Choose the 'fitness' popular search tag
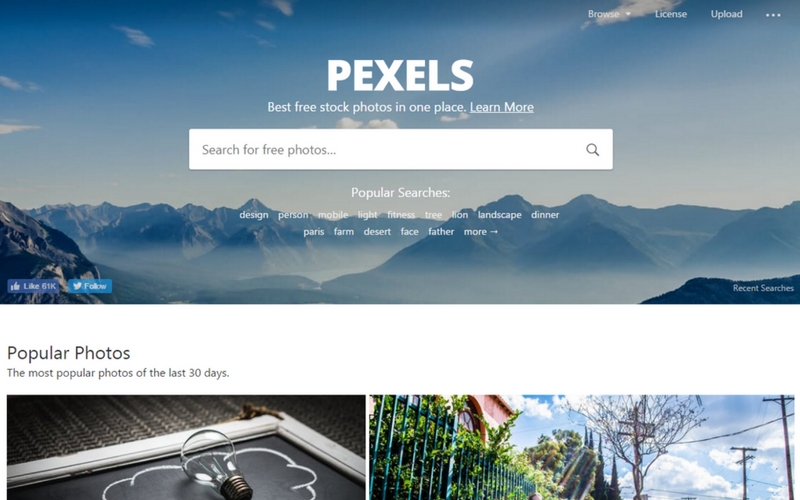This screenshot has width=800, height=500. tap(401, 215)
